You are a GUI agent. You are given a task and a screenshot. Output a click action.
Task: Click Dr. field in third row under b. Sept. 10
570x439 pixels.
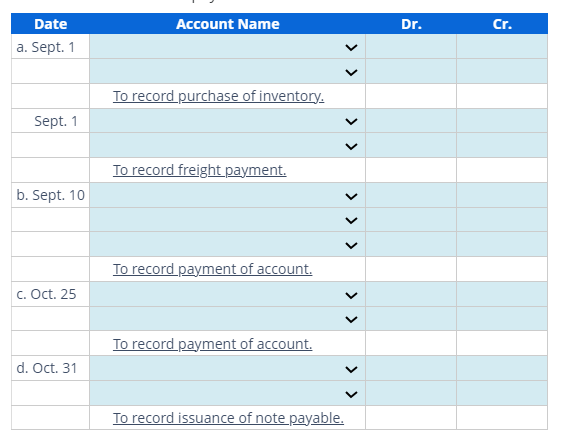[x=411, y=245]
